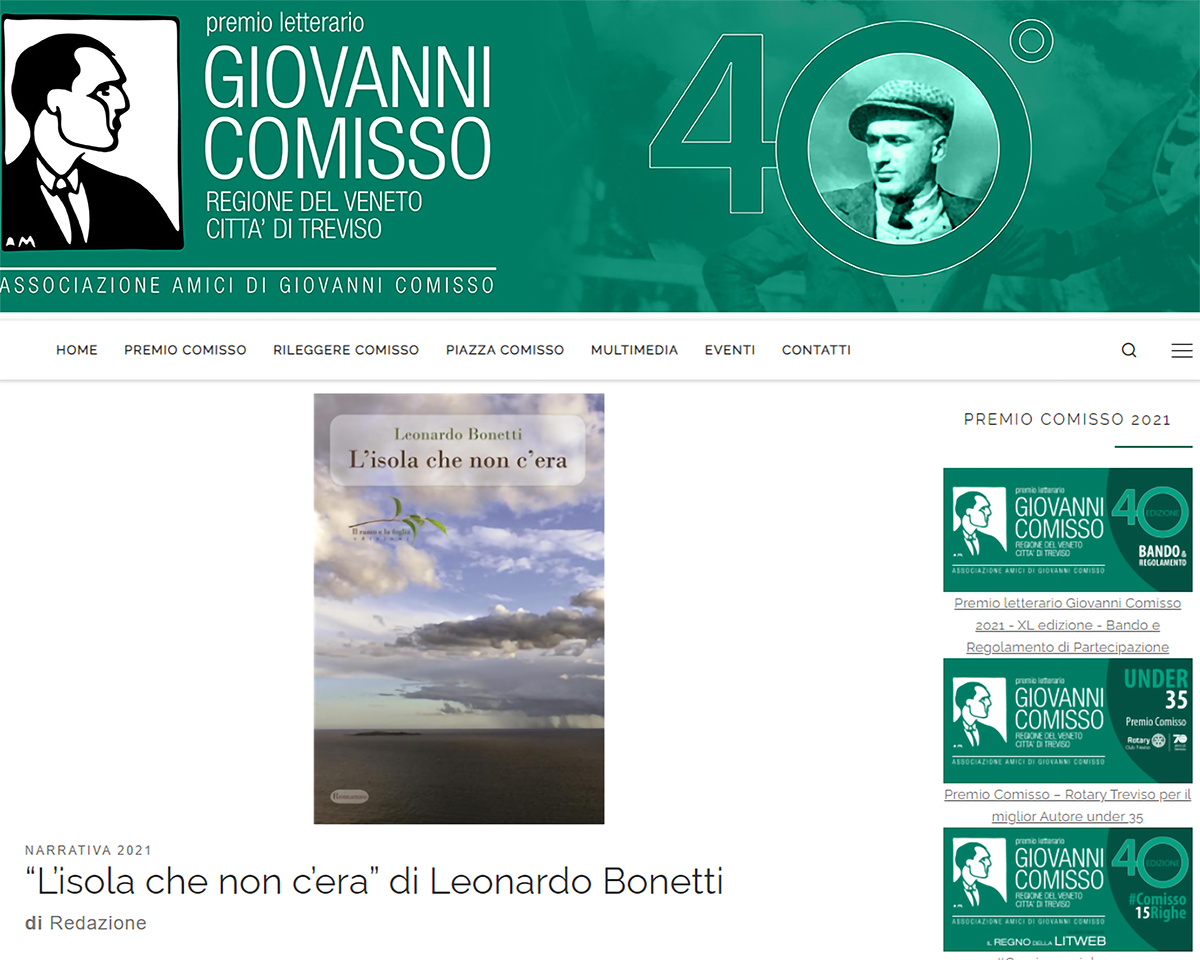Viewport: 1200px width, 960px height.
Task: Click the NARRATIVA 2021 category label
Action: [88, 851]
